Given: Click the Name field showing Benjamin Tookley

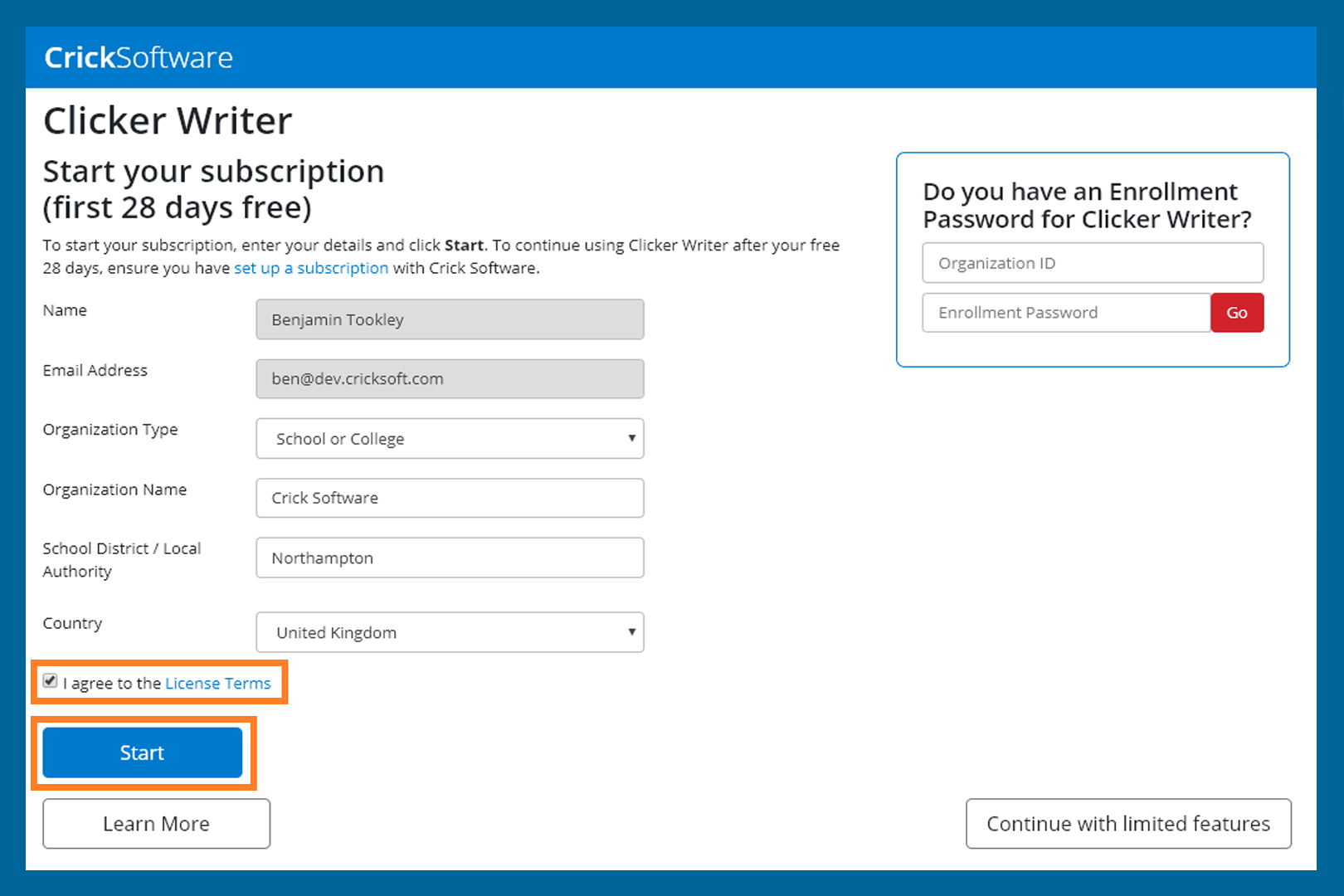Looking at the screenshot, I should tap(450, 319).
